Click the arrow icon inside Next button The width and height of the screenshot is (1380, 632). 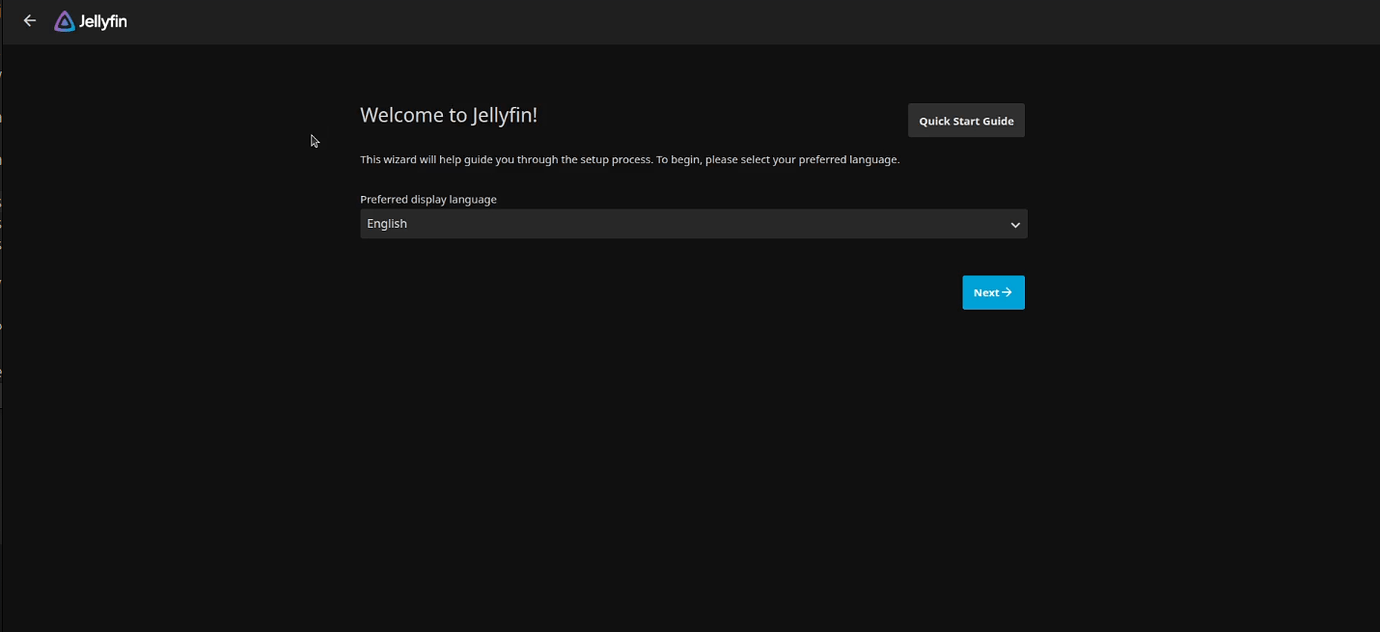1007,293
